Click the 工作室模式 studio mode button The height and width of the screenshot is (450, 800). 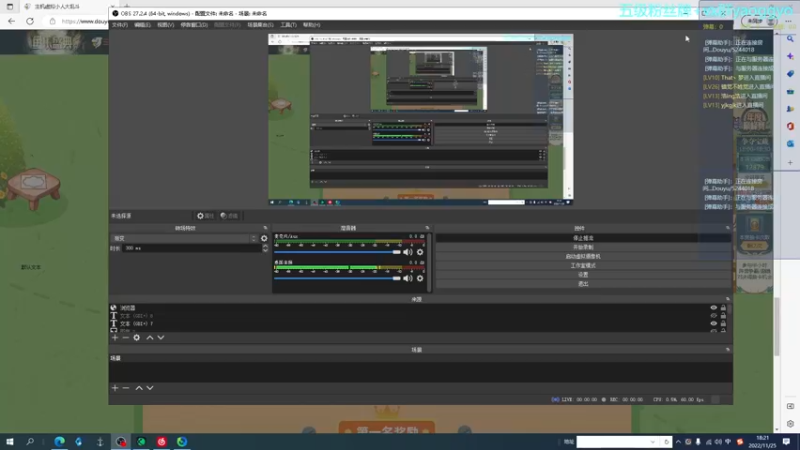point(583,266)
